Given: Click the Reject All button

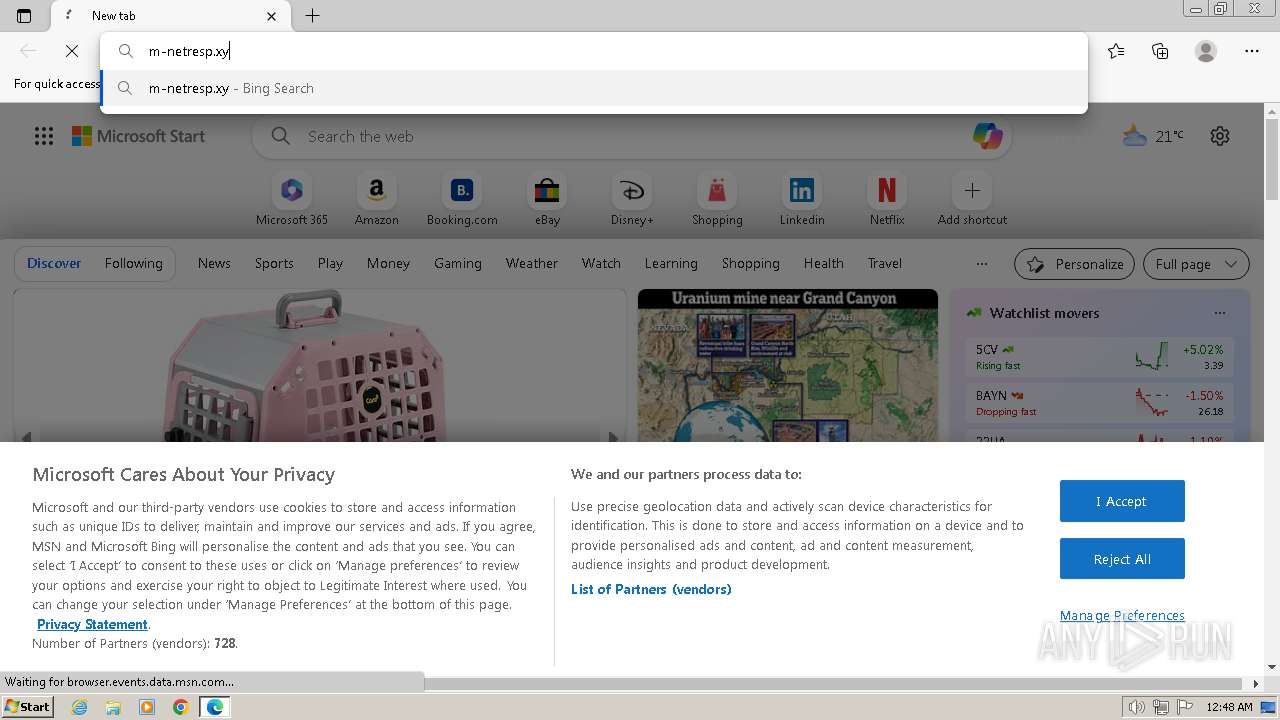Looking at the screenshot, I should click(x=1122, y=559).
